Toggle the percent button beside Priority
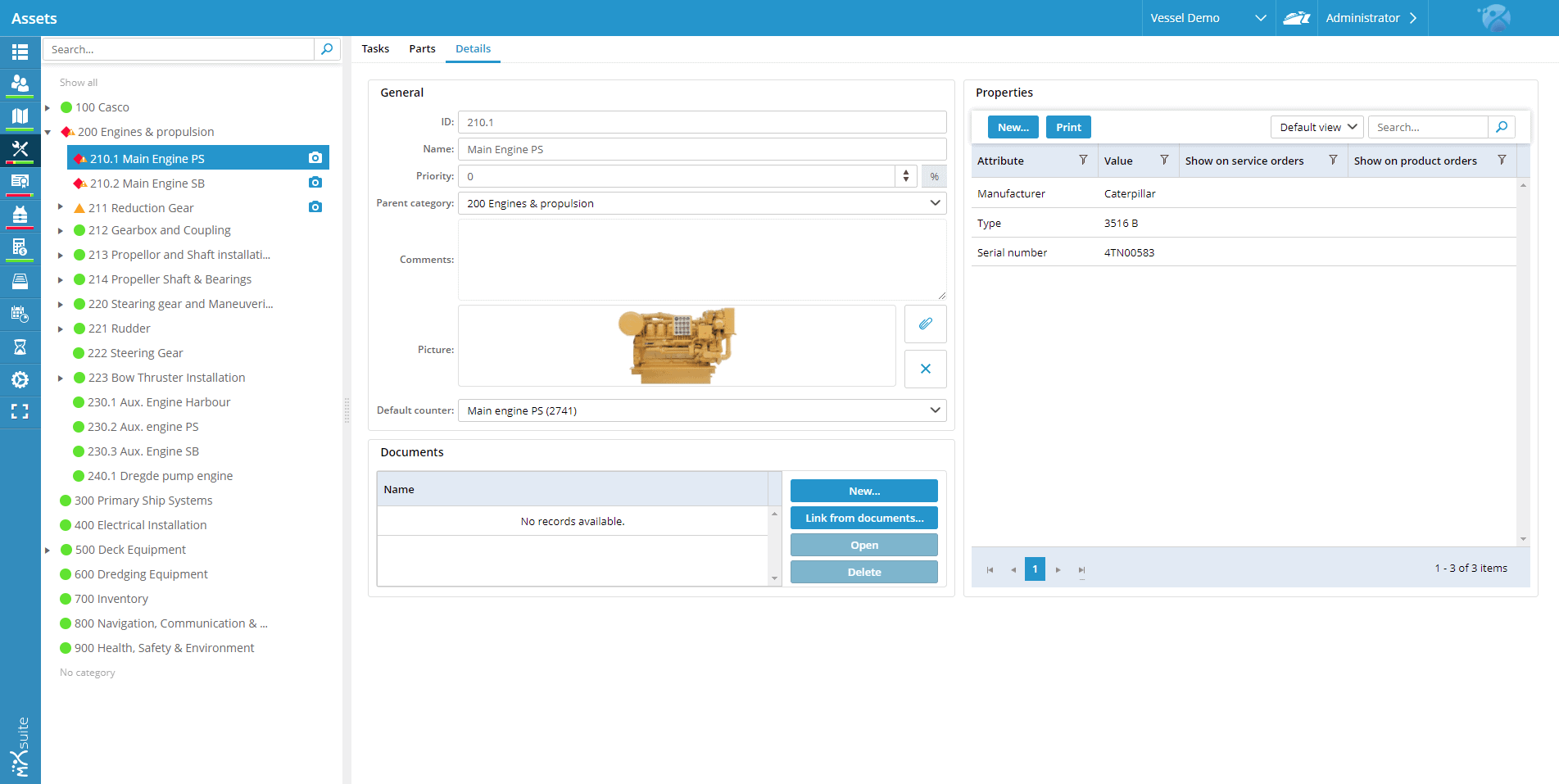Image resolution: width=1559 pixels, height=784 pixels. click(x=934, y=176)
